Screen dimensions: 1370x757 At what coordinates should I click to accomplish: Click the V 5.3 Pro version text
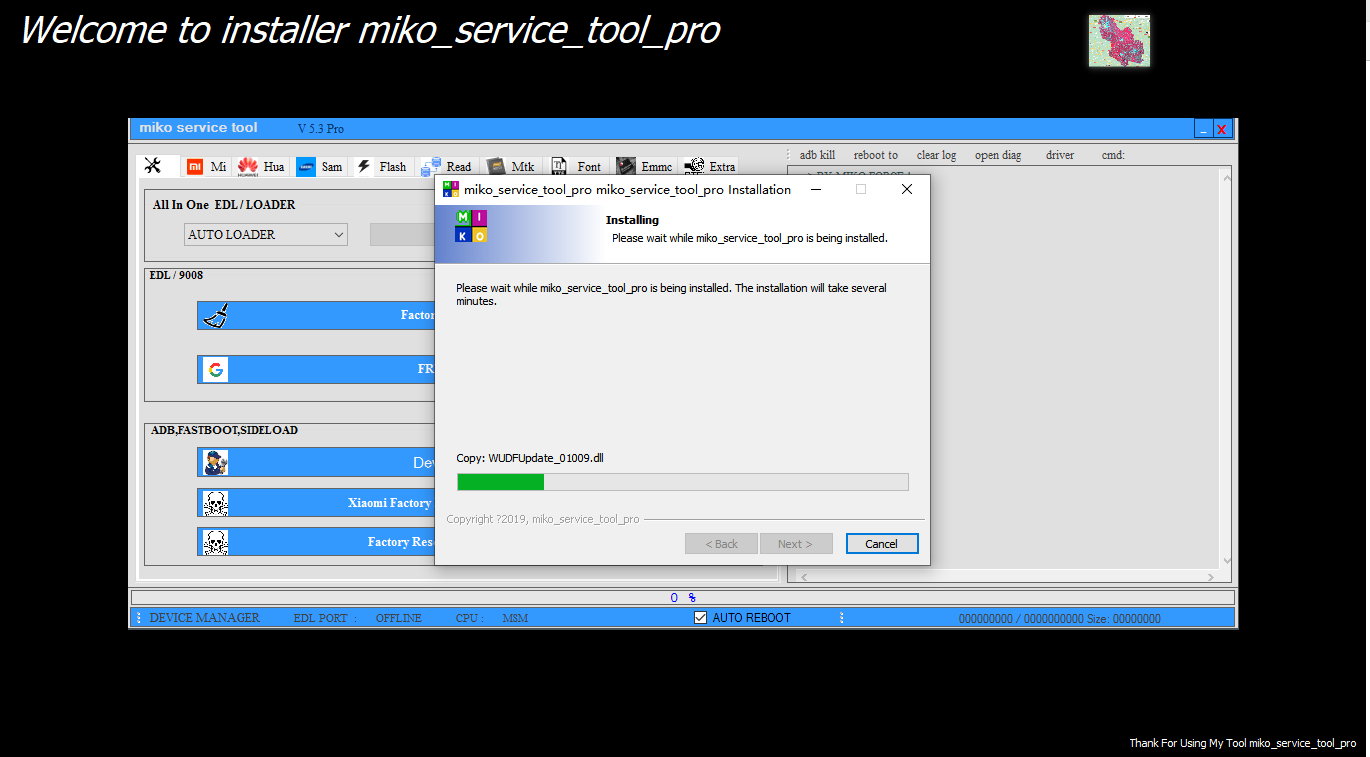click(321, 129)
